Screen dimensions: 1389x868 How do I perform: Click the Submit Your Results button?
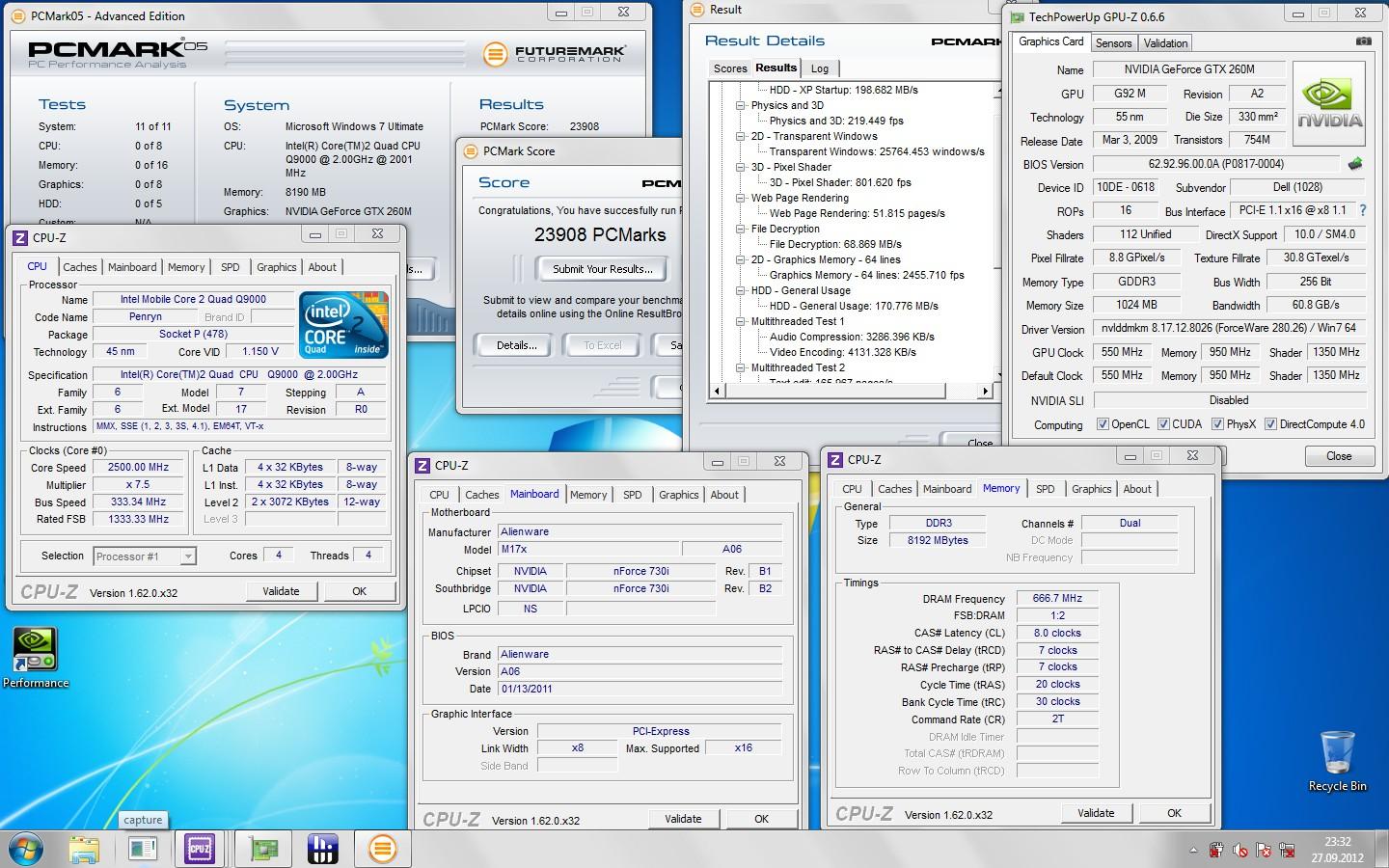(x=602, y=269)
